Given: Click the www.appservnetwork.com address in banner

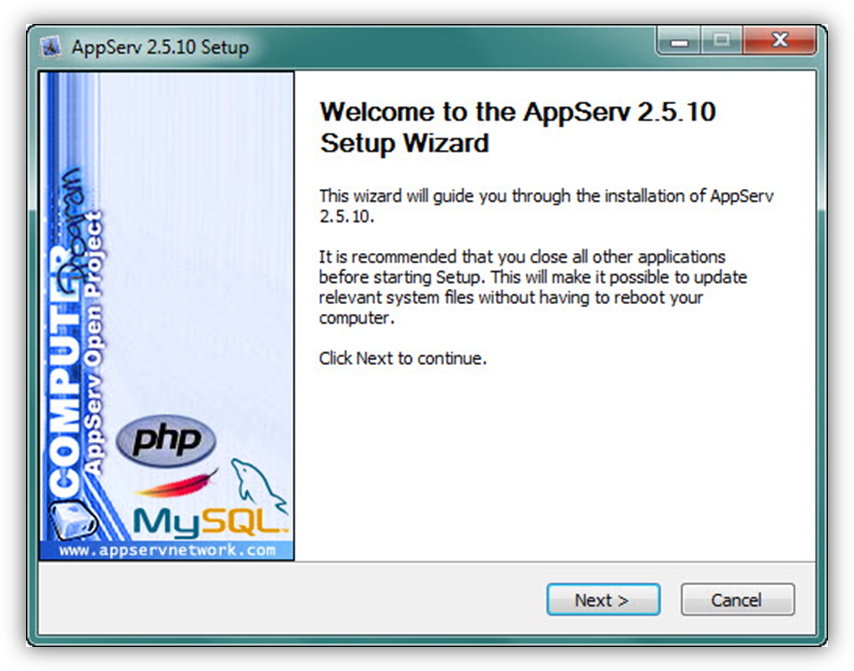Looking at the screenshot, I should tap(166, 551).
